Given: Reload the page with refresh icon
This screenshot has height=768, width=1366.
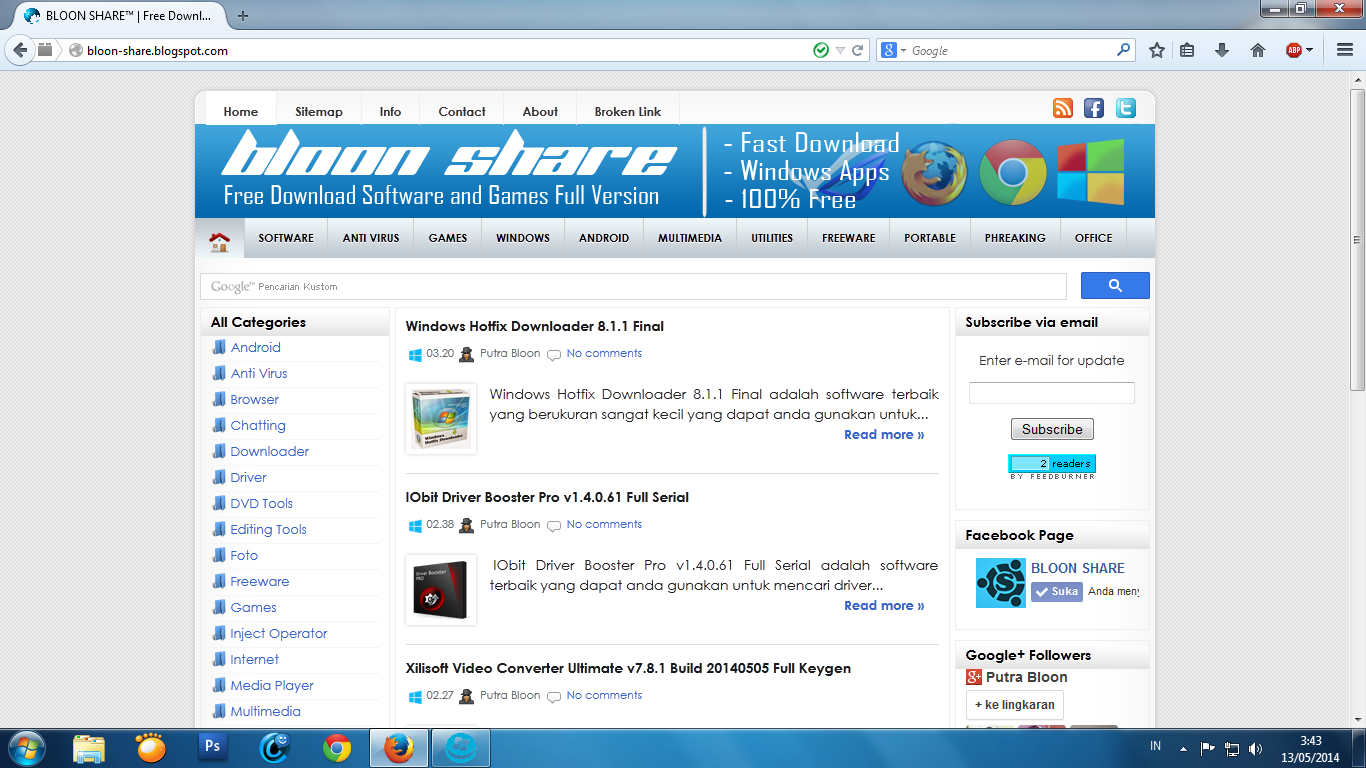Looking at the screenshot, I should point(857,50).
